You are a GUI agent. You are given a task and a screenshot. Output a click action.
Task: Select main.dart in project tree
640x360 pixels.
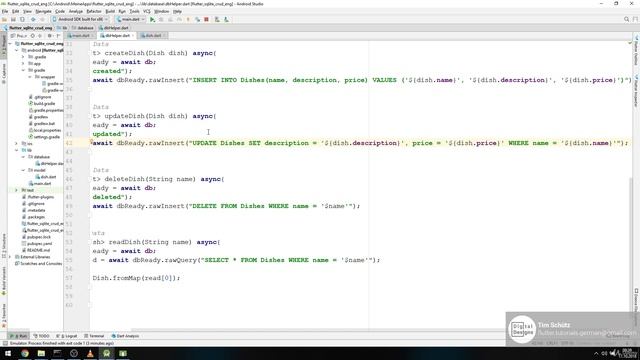[x=40, y=183]
